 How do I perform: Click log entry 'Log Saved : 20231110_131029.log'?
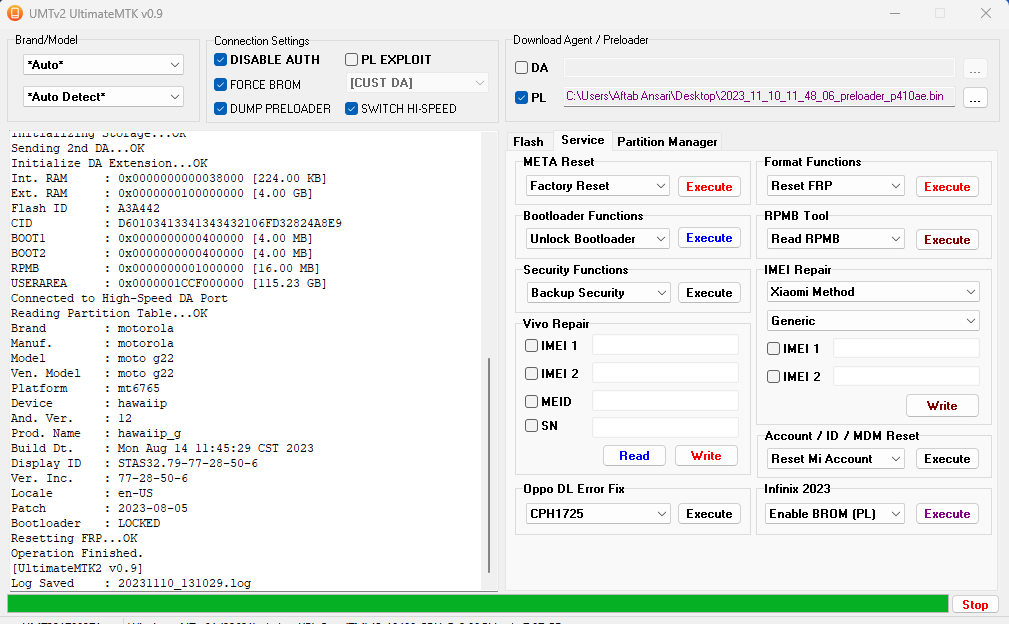click(x=131, y=583)
